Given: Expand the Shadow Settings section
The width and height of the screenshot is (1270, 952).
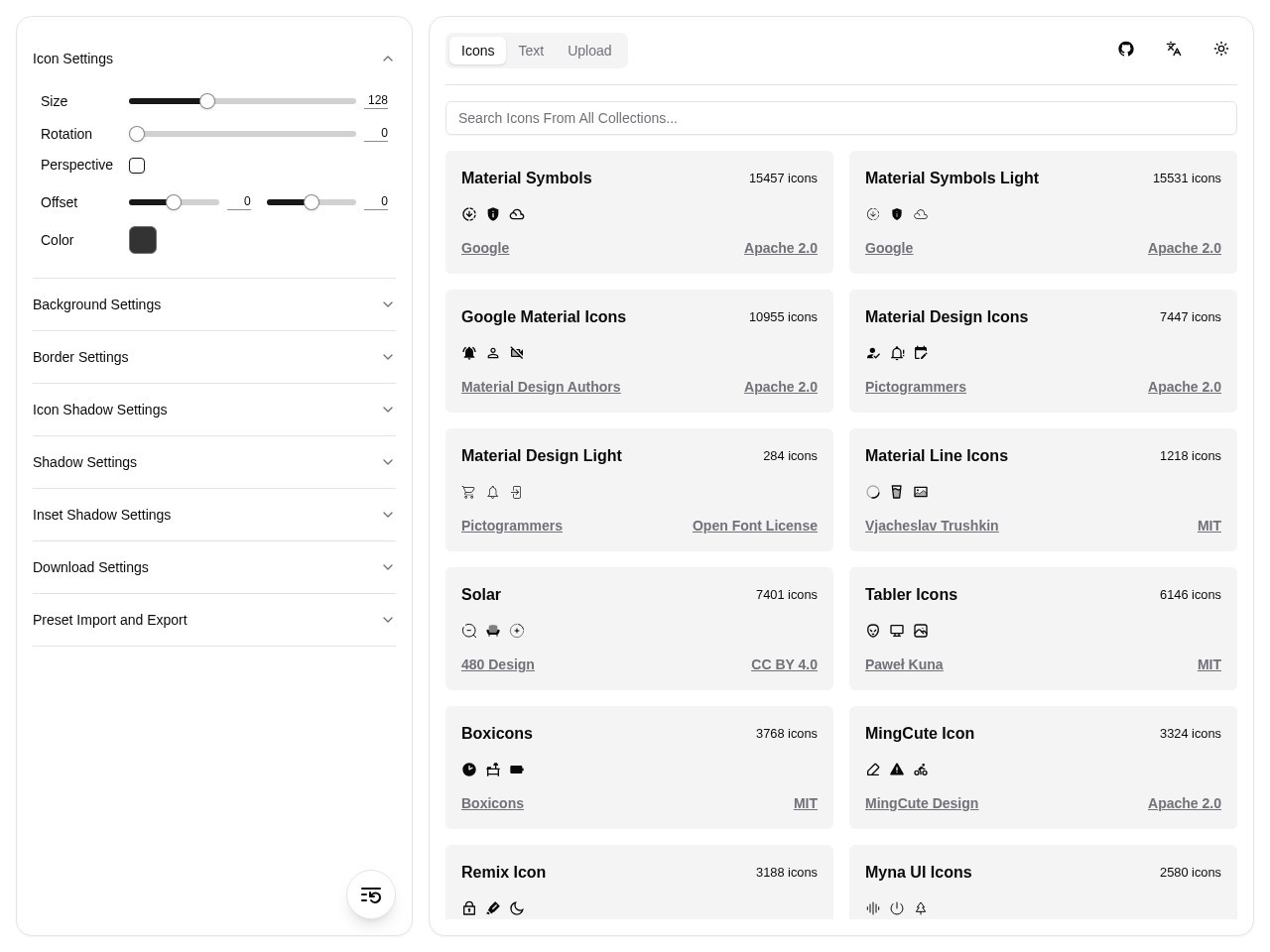Looking at the screenshot, I should pyautogui.click(x=214, y=462).
